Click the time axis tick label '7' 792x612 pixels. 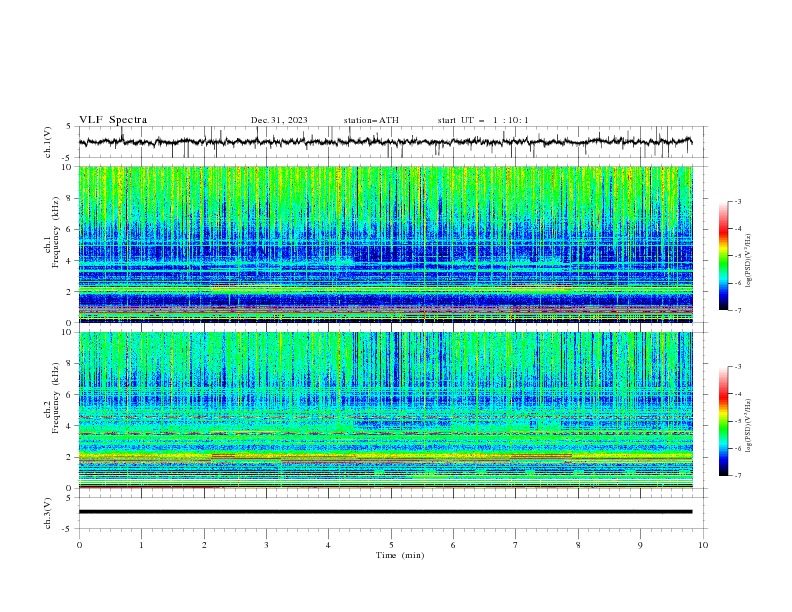tap(516, 545)
